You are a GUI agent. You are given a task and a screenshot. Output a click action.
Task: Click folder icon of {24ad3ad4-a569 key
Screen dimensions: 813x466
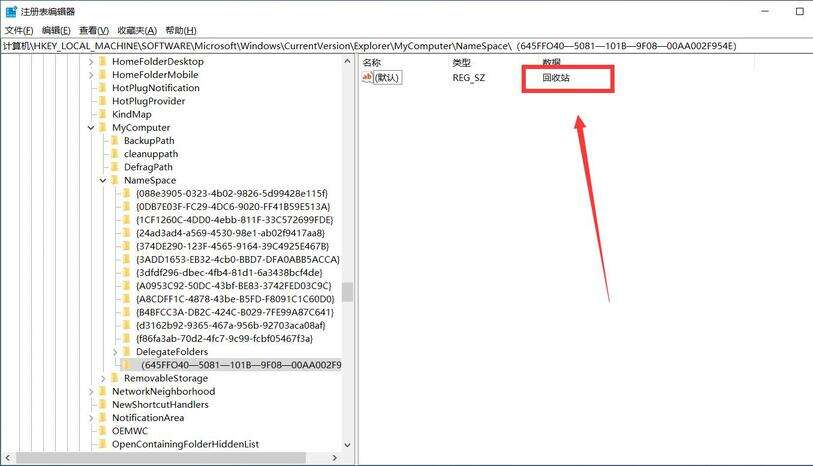pyautogui.click(x=127, y=233)
